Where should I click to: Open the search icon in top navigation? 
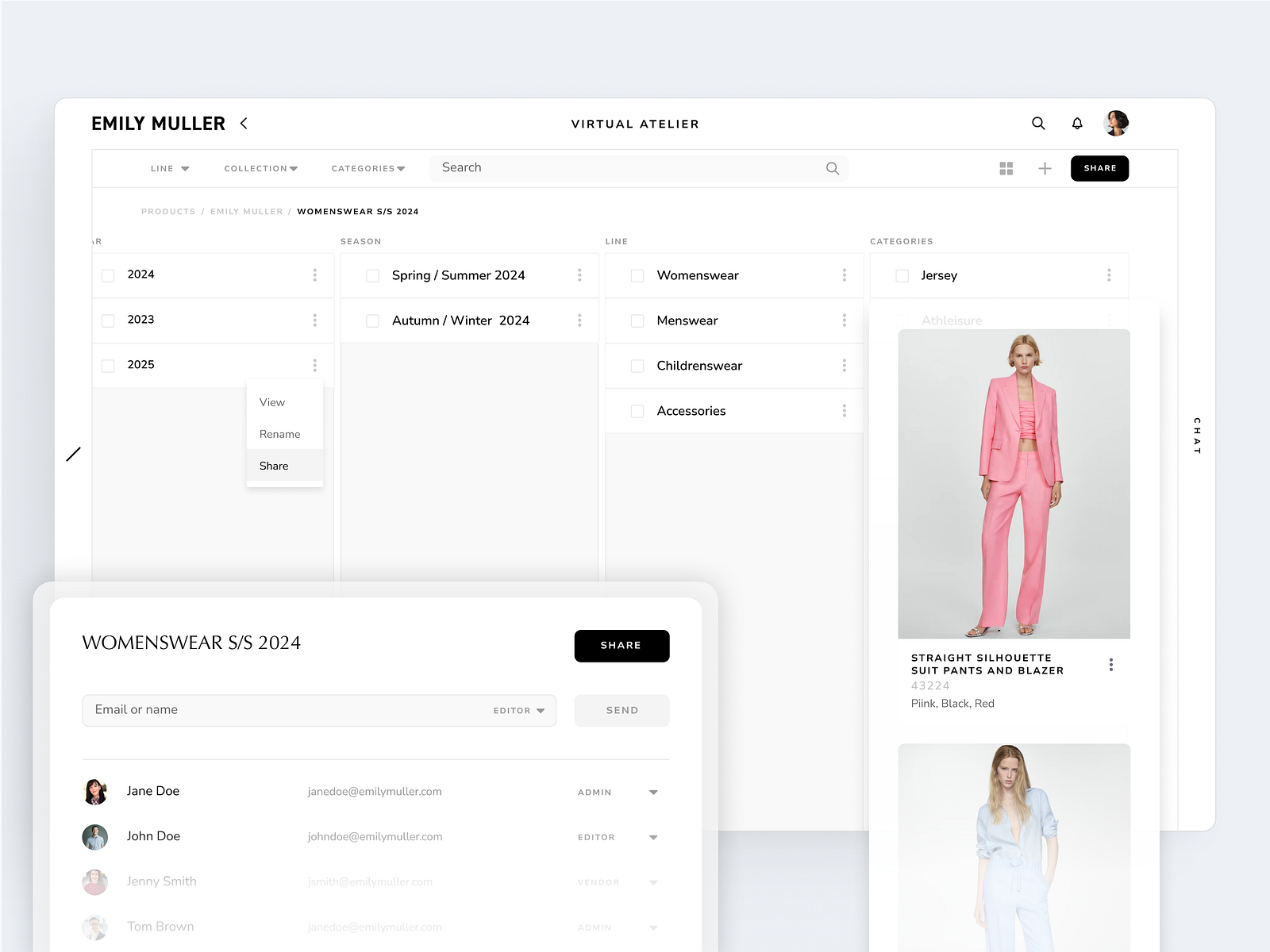pyautogui.click(x=1038, y=123)
